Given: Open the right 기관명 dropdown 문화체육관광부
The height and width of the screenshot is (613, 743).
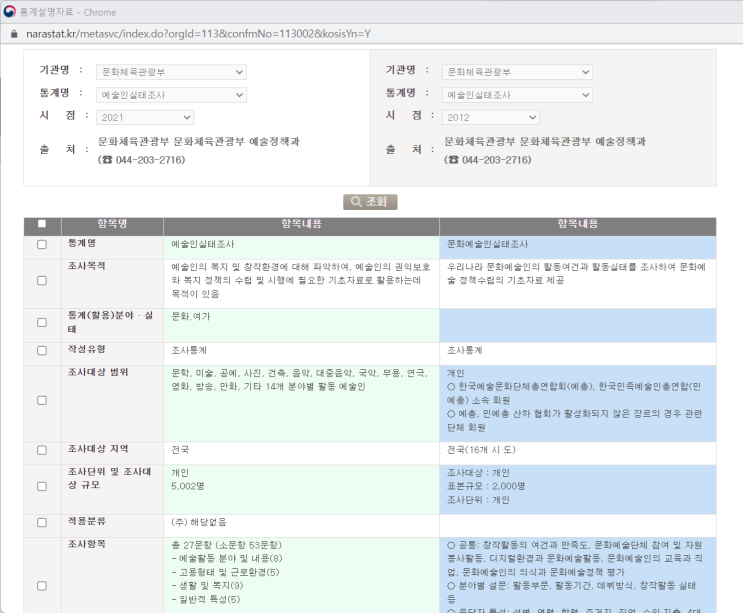Looking at the screenshot, I should click(x=517, y=72).
